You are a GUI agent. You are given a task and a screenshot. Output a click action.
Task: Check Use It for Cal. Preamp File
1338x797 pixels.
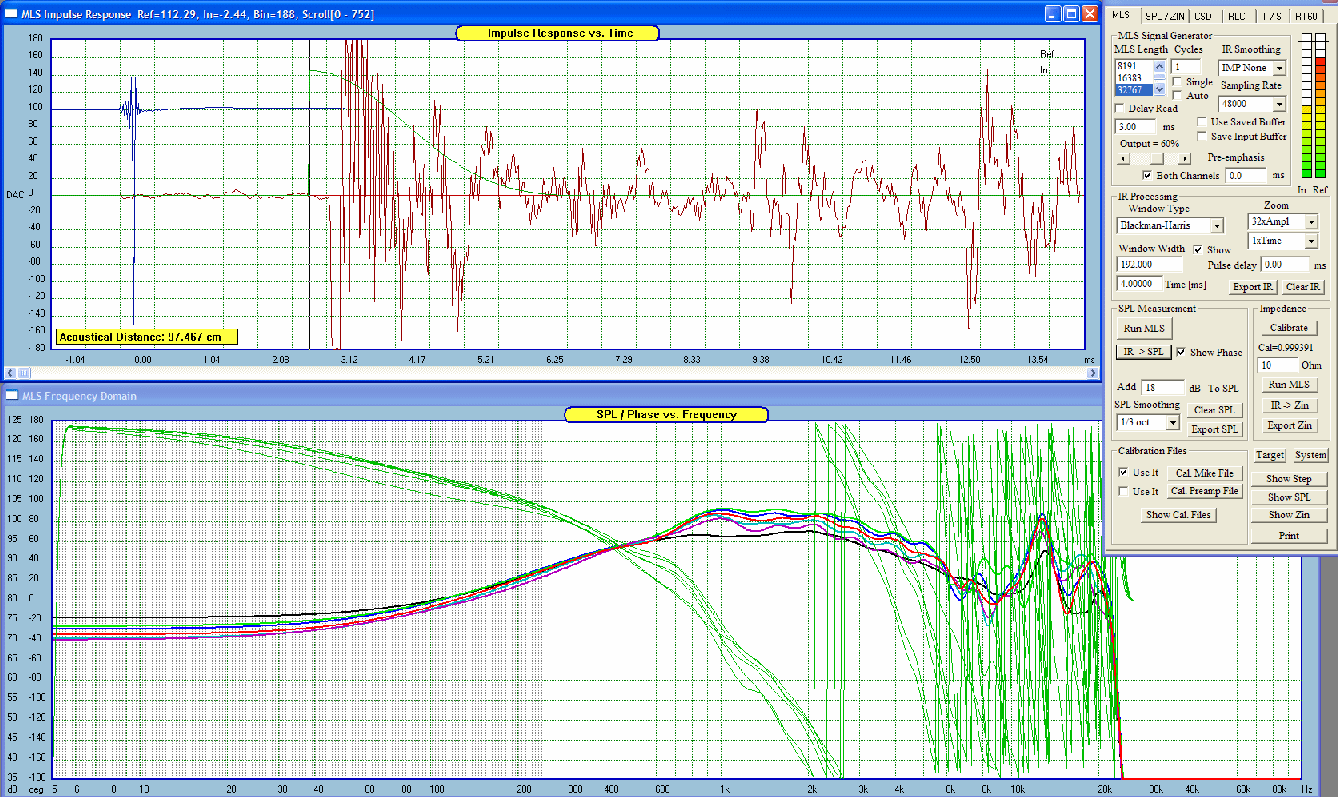coord(1124,491)
